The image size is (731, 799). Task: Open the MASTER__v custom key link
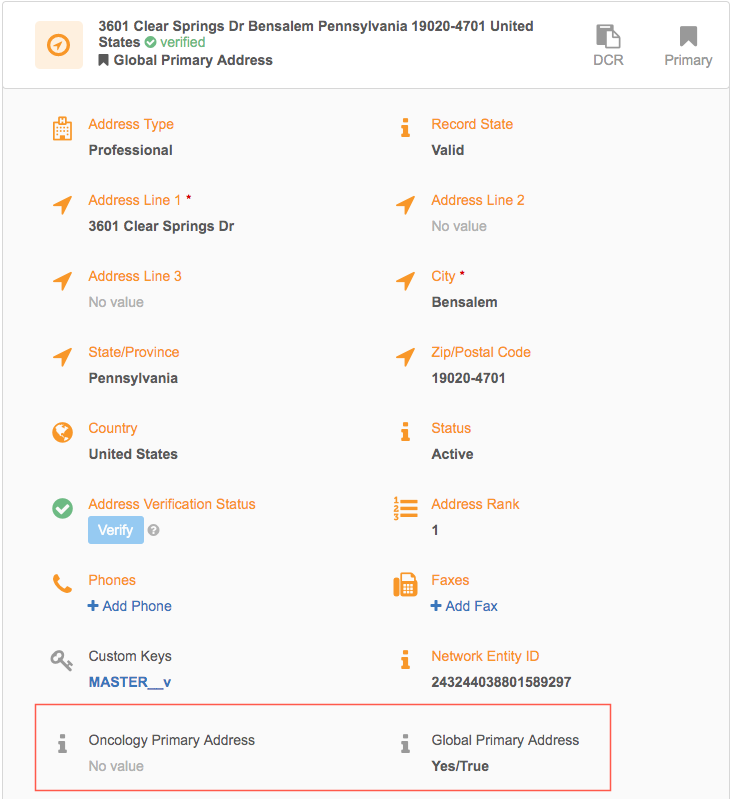coord(130,682)
